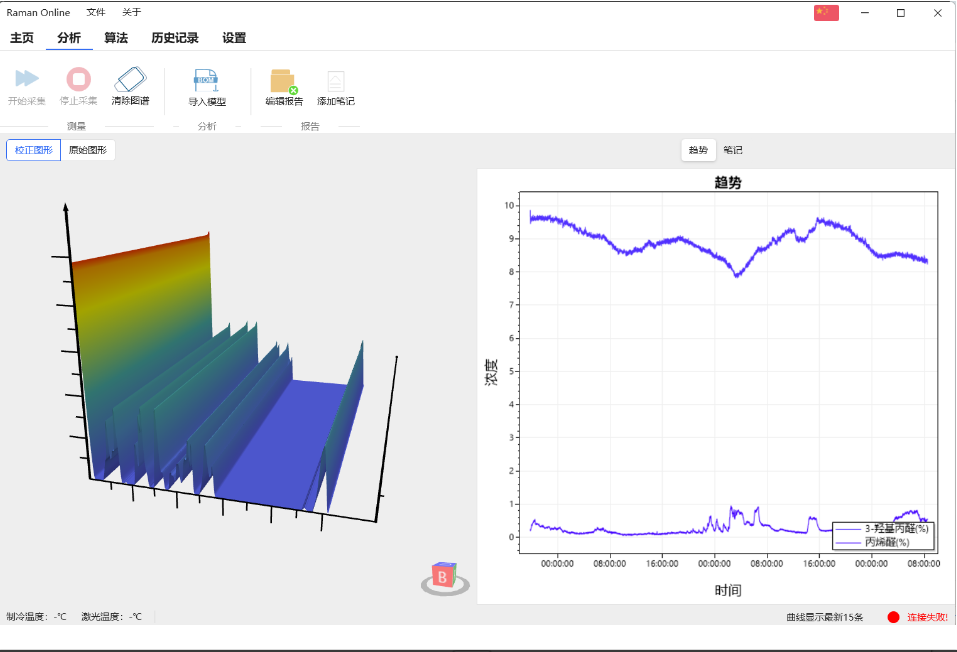Switch to the 校正图形 corrected view
Screen dimensions: 957x652
pyautogui.click(x=34, y=150)
